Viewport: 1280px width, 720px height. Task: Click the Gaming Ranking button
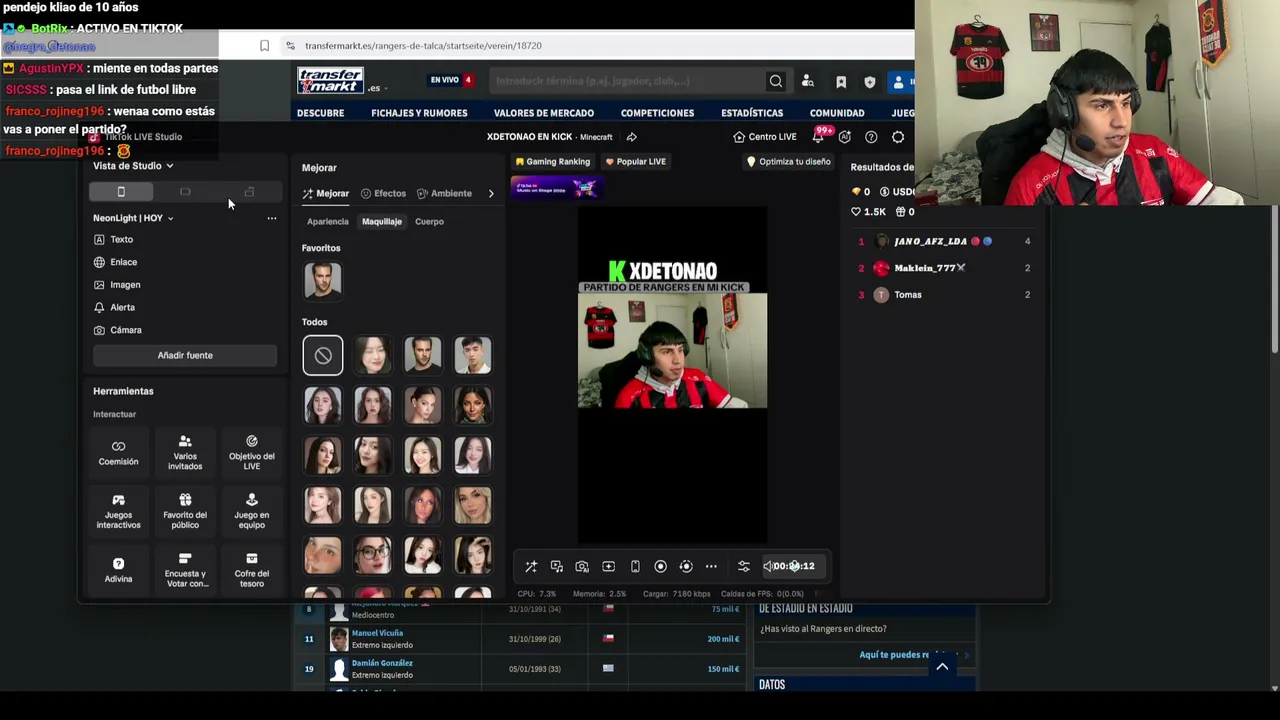click(x=552, y=162)
